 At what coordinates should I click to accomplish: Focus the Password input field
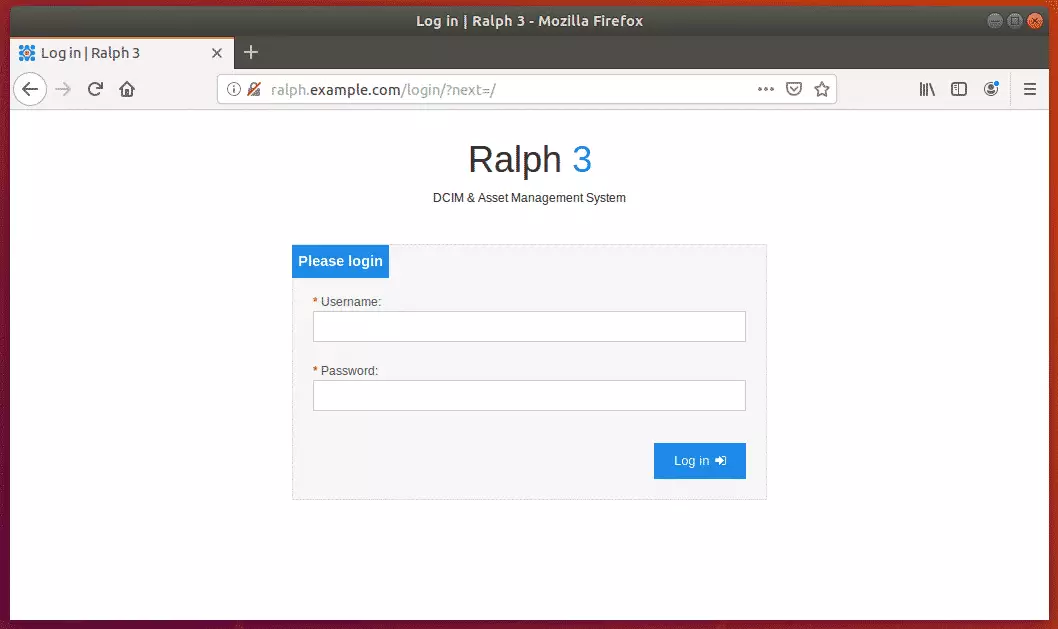pyautogui.click(x=529, y=395)
